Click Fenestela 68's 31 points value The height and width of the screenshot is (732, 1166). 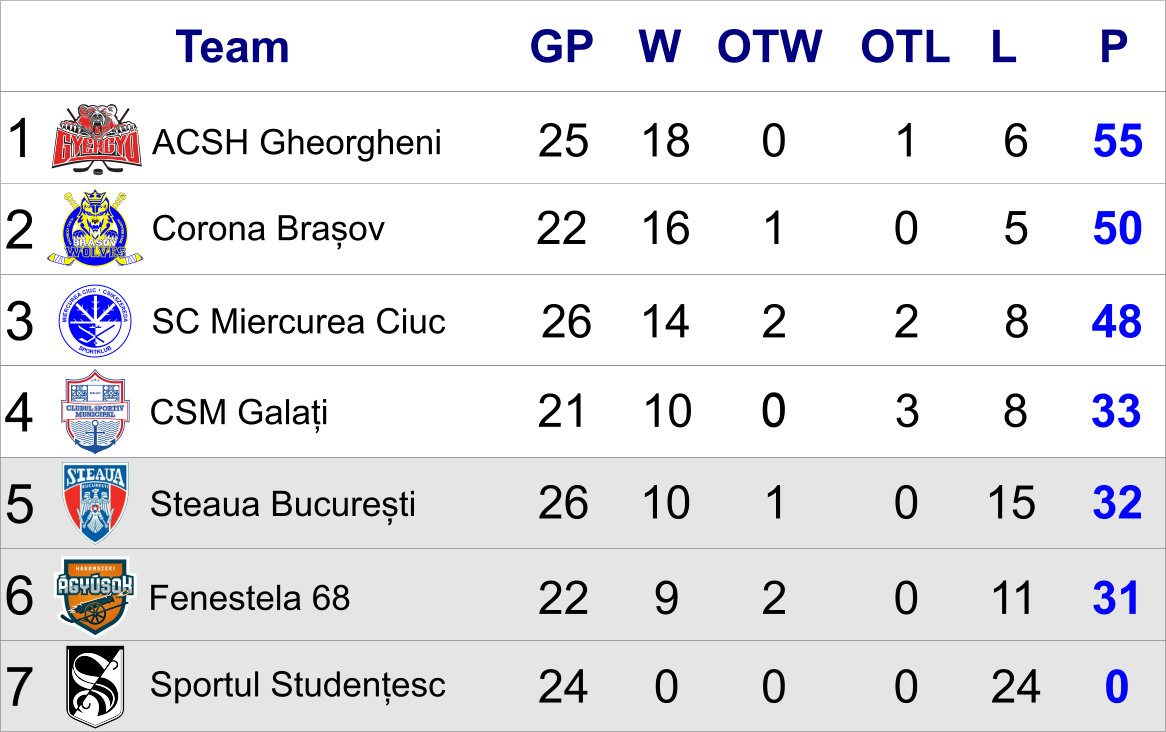[x=1116, y=598]
